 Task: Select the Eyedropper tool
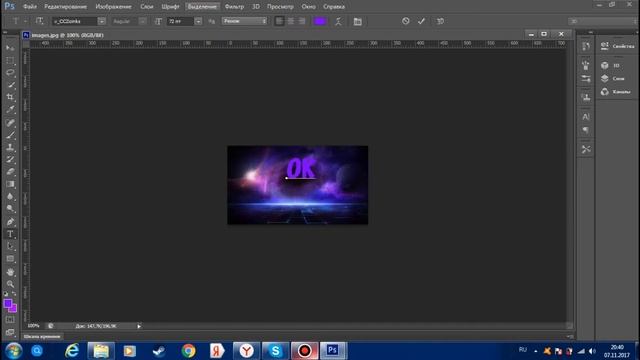[10, 109]
